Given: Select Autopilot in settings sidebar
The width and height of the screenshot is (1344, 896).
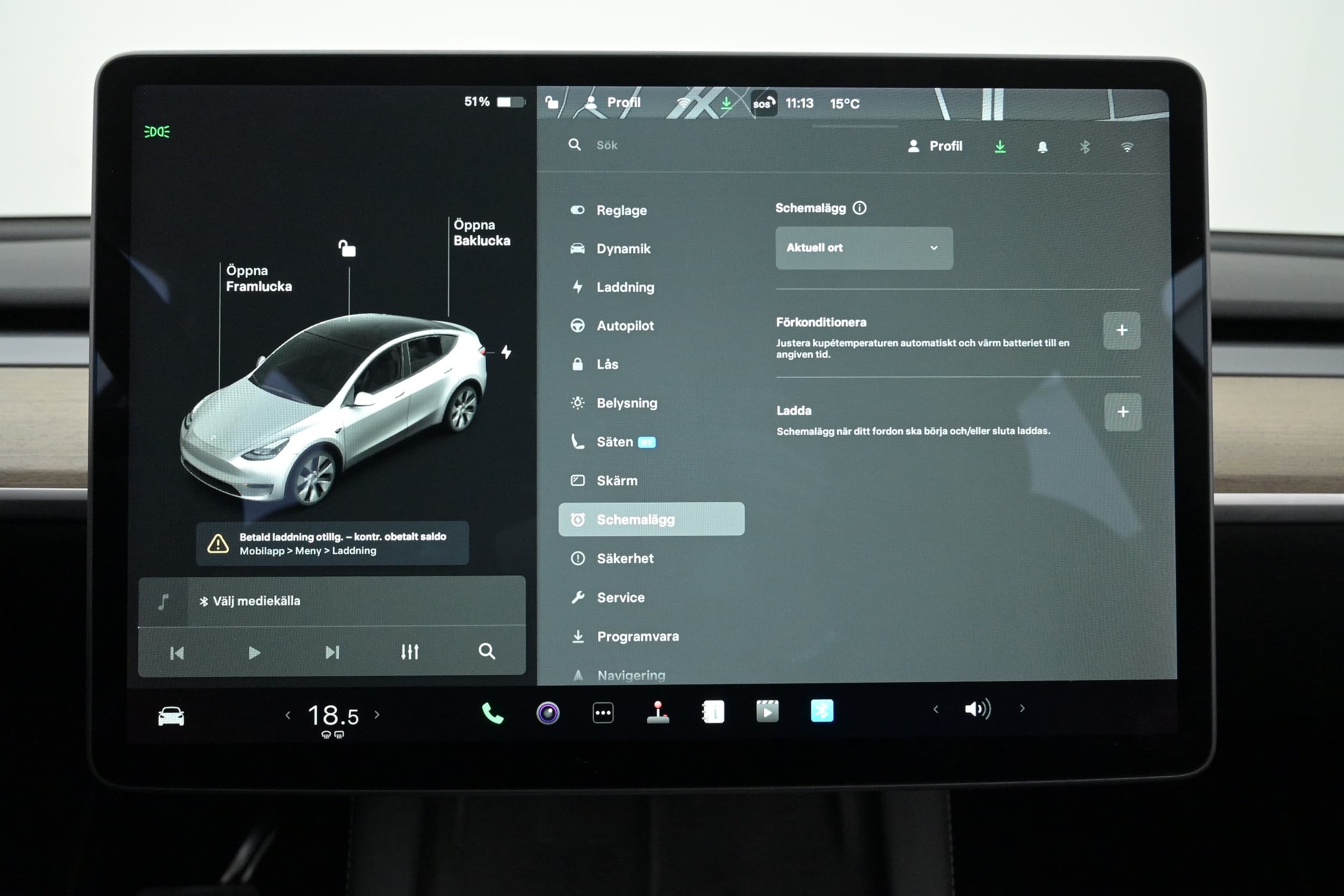Looking at the screenshot, I should click(625, 326).
